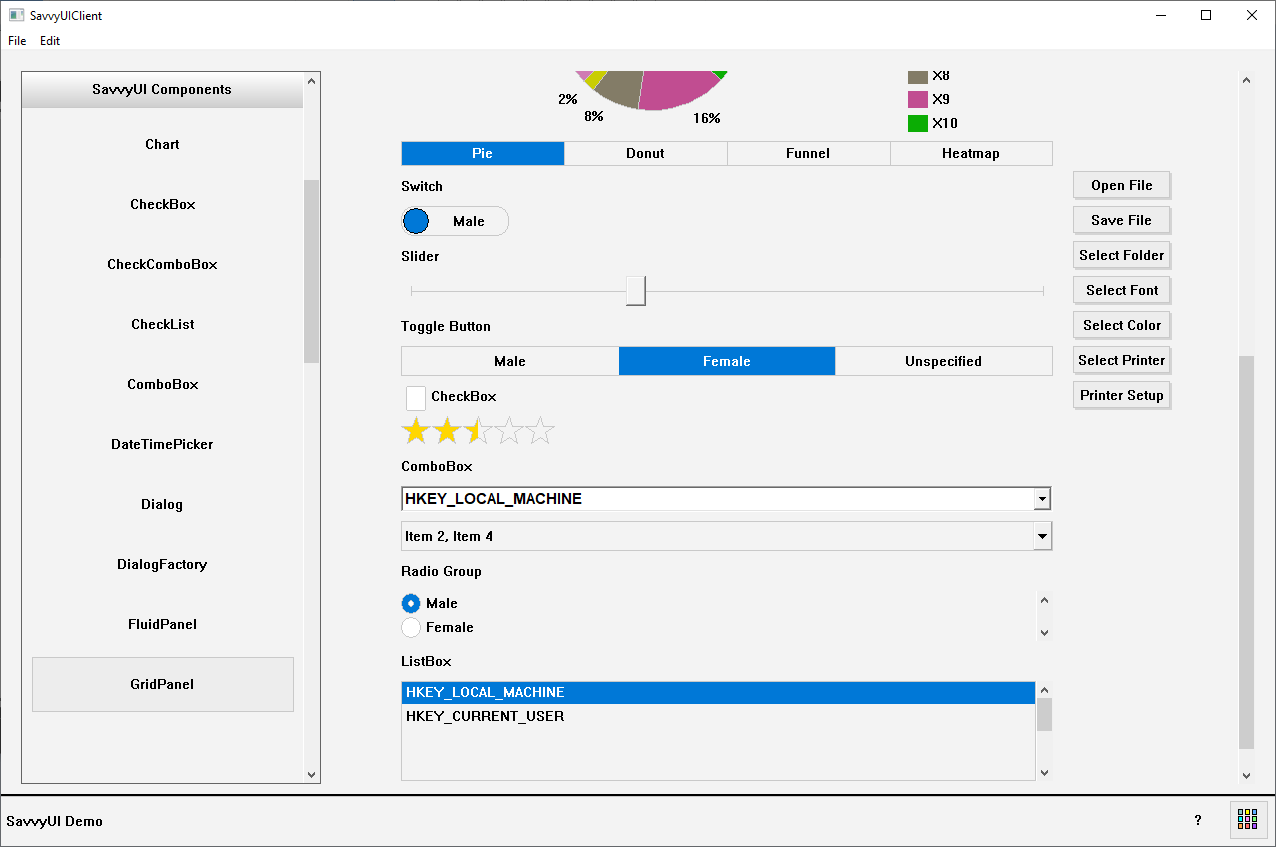Viewport: 1276px width, 847px height.
Task: Select HKEY_CURRENT_USER in the ListBox
Action: point(485,716)
